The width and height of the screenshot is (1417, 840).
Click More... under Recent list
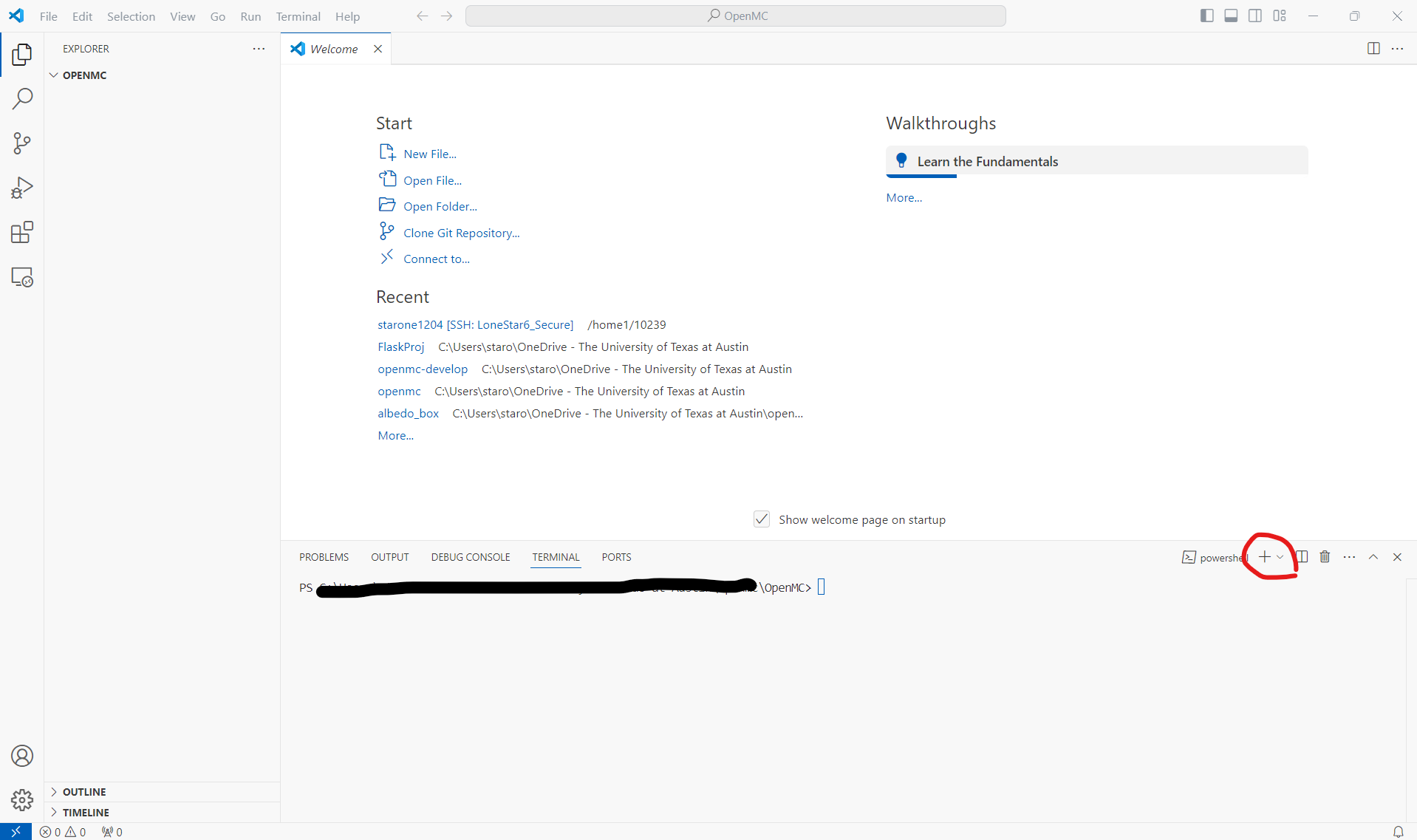point(395,435)
